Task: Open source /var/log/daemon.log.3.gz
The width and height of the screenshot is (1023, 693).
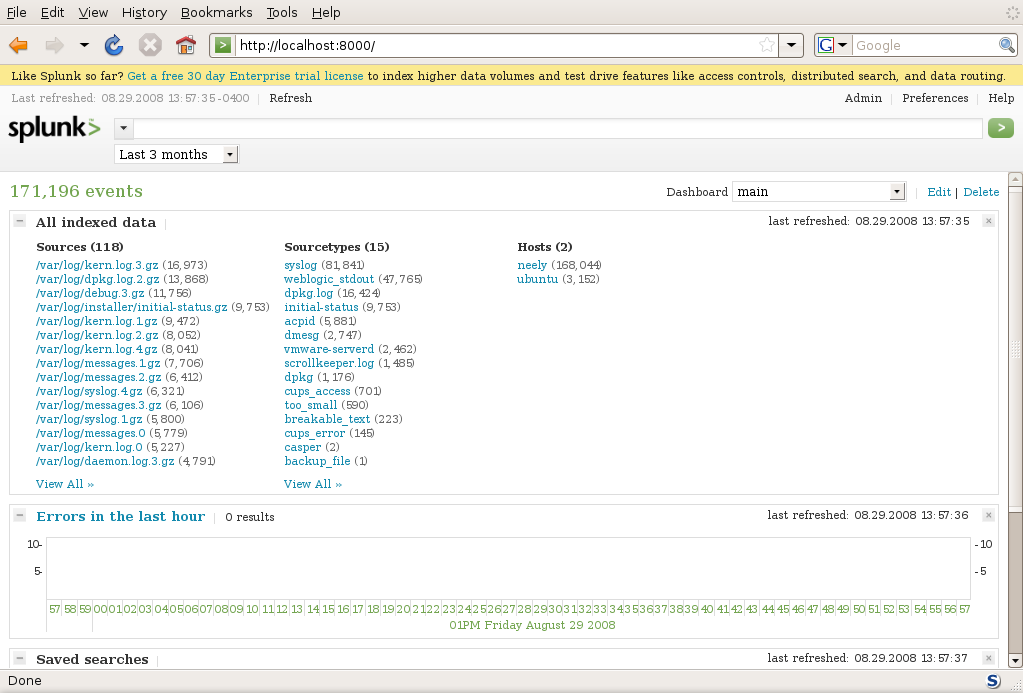Action: click(105, 461)
